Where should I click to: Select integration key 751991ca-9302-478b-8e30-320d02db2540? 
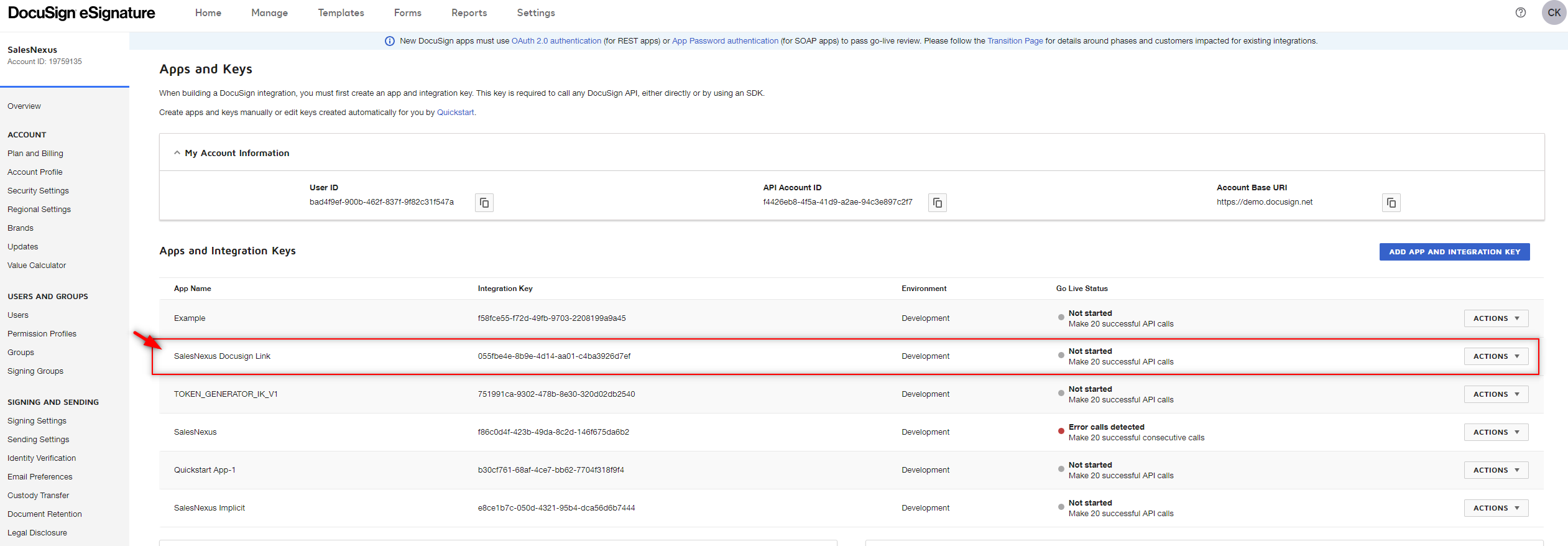click(556, 394)
